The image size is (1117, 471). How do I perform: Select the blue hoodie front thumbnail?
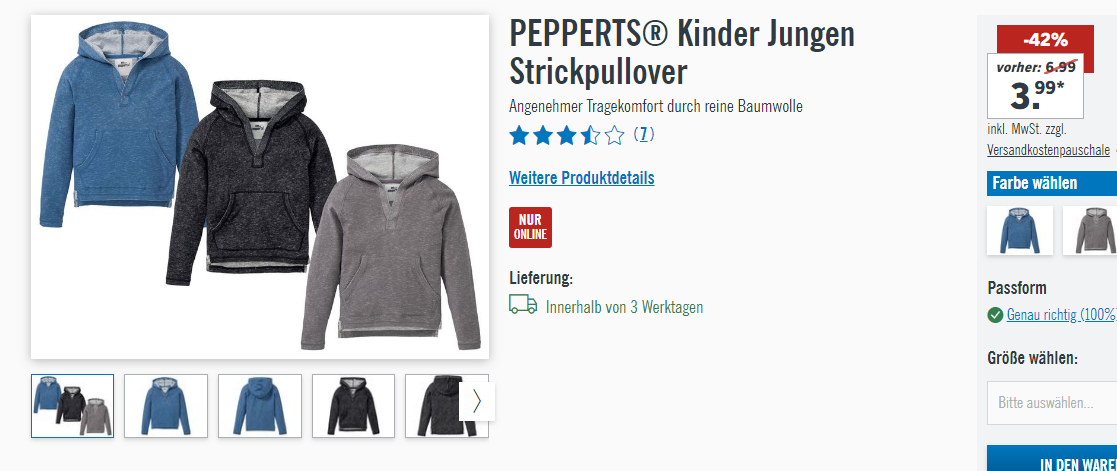click(x=166, y=405)
